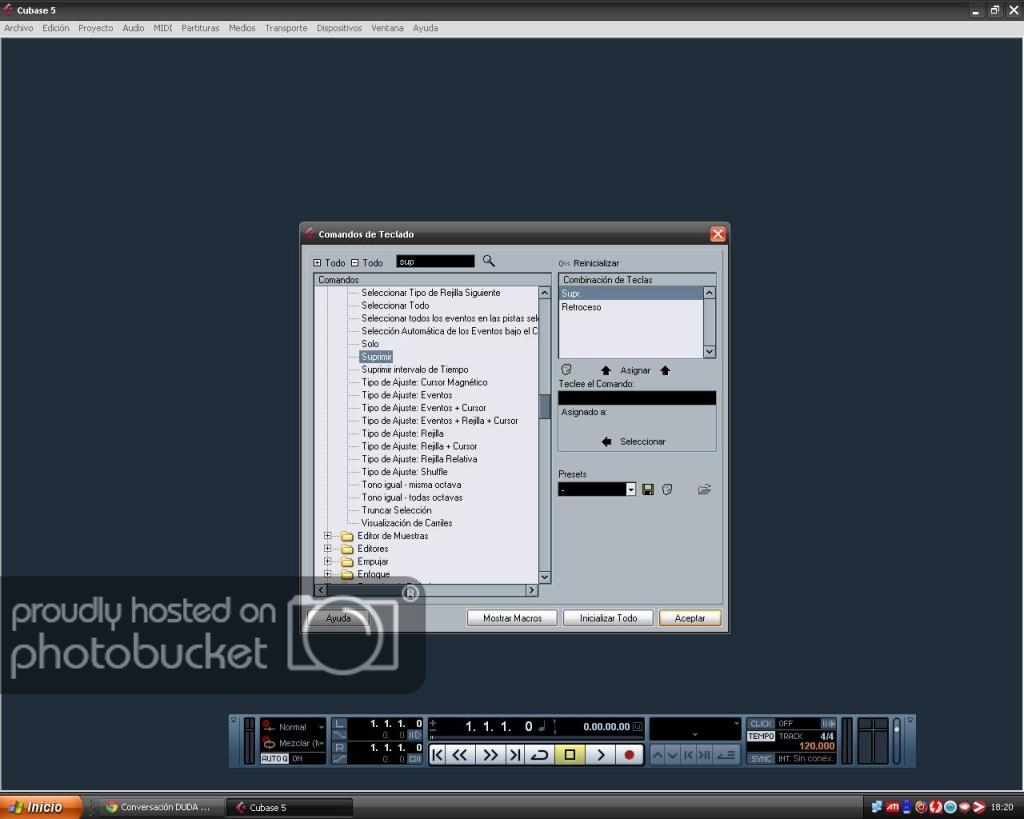Delete preset with trash icon beside save

667,489
